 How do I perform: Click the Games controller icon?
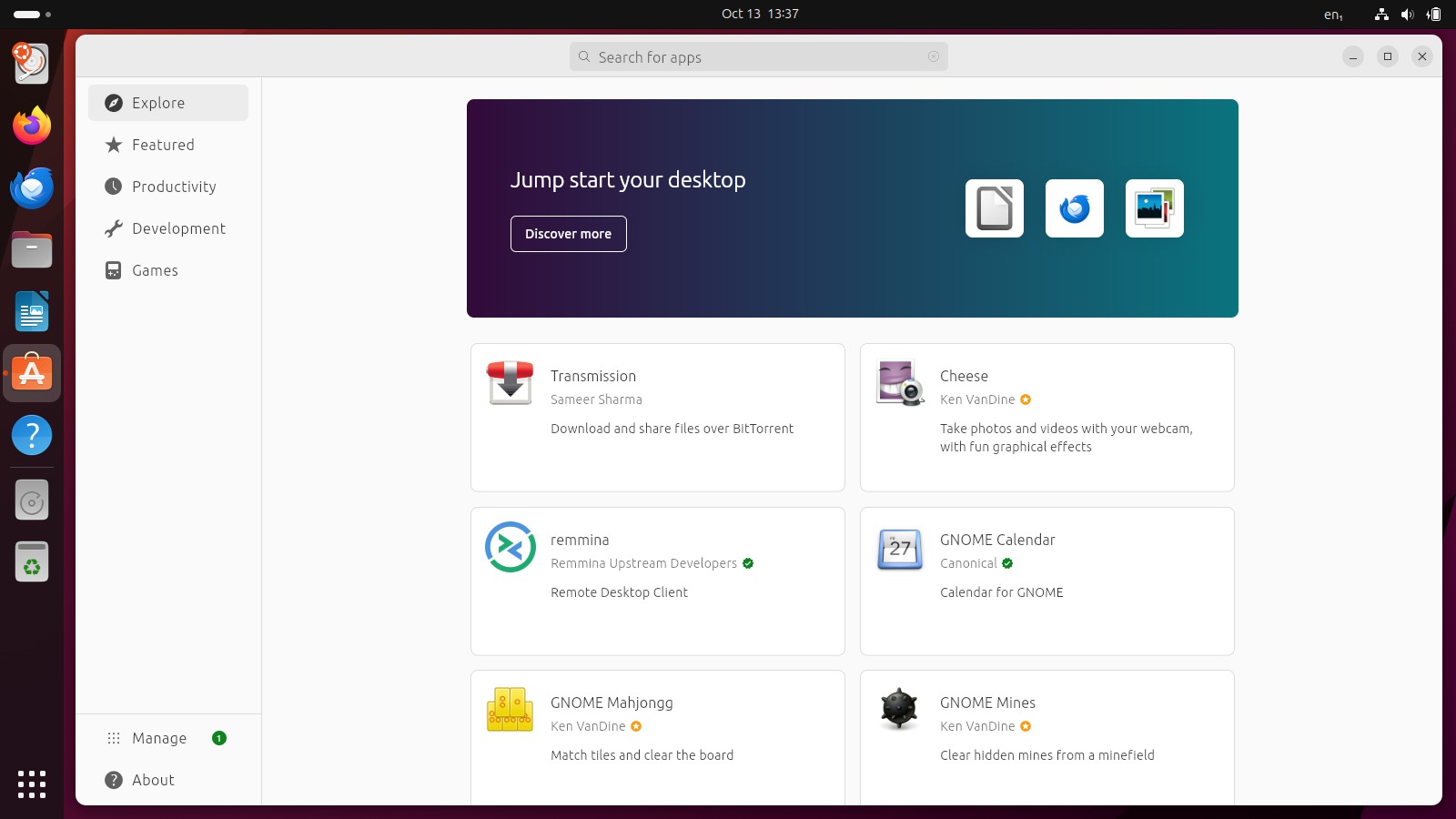click(114, 270)
